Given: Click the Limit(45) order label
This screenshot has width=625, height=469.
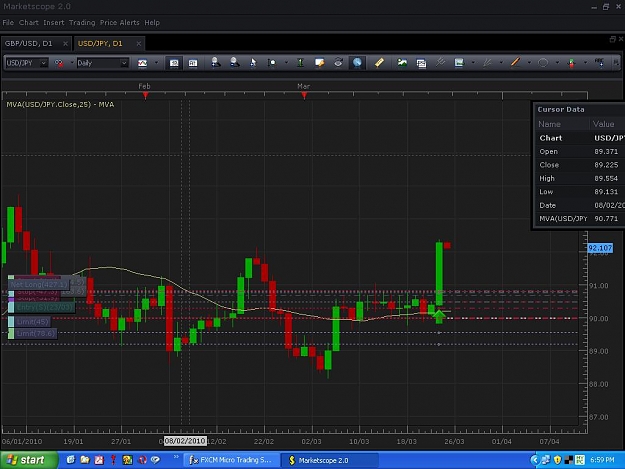Looking at the screenshot, I should 33,322.
